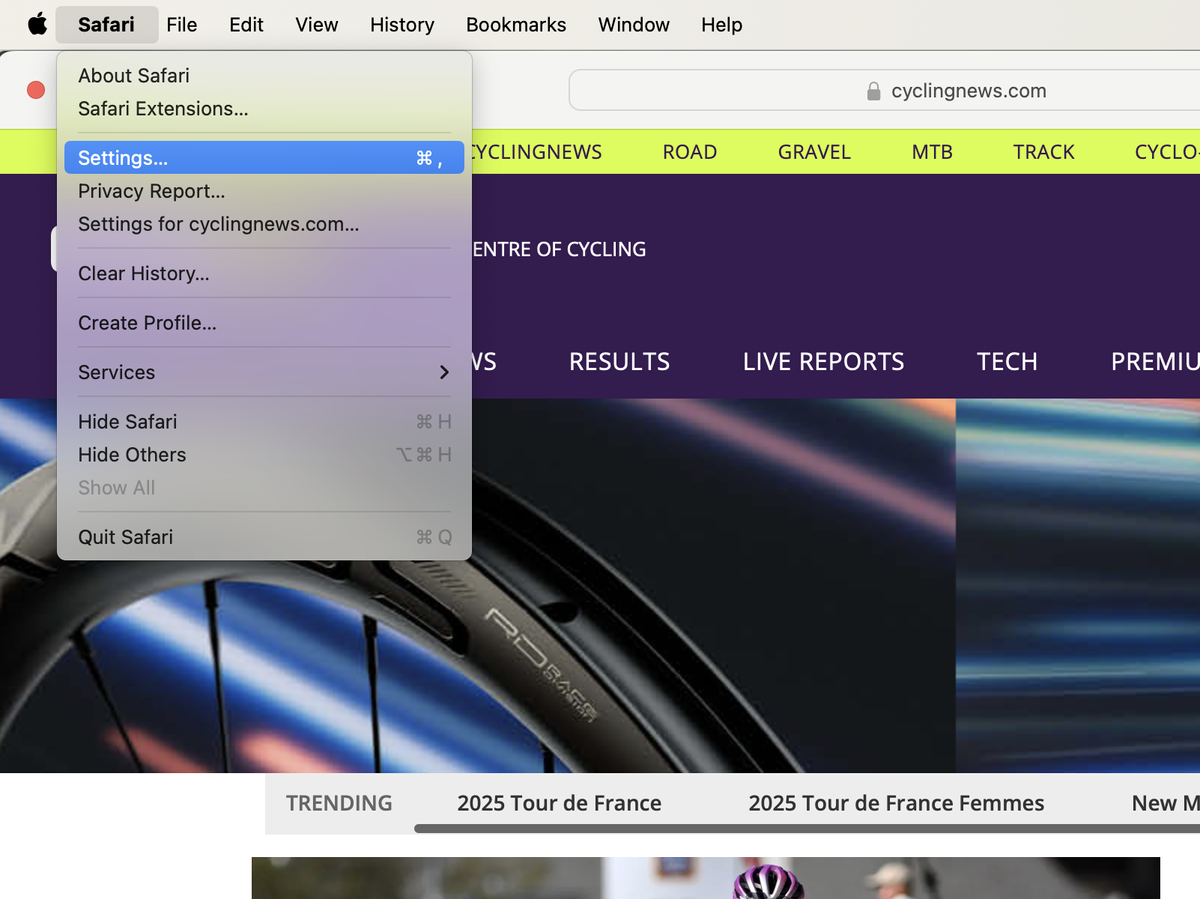Click the CYCLINGNEWS link in top bar
The height and width of the screenshot is (899, 1200).
[535, 152]
